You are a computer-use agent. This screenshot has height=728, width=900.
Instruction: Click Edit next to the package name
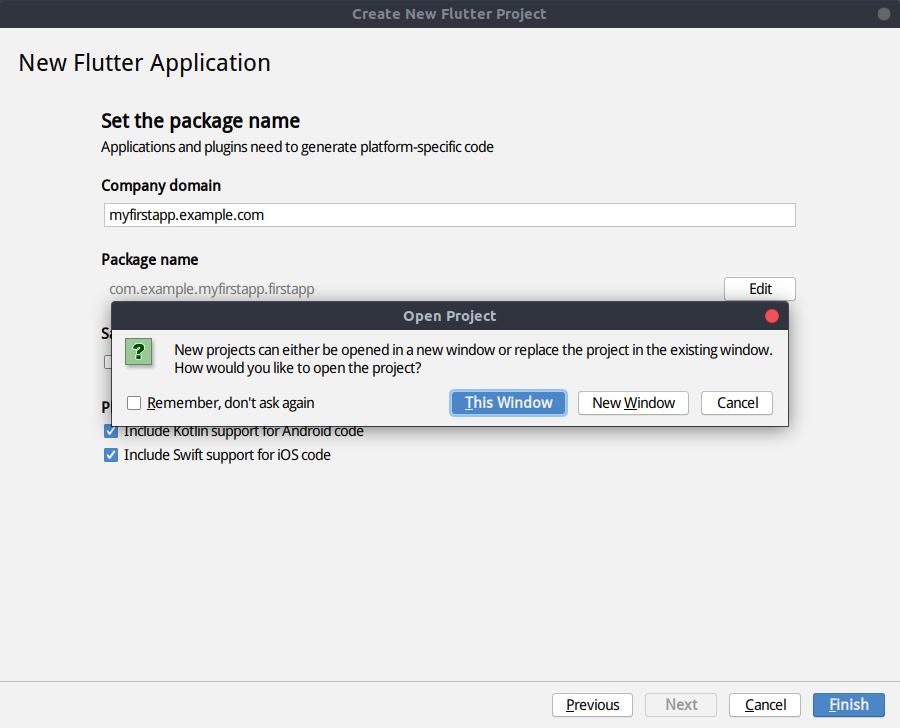tap(760, 289)
